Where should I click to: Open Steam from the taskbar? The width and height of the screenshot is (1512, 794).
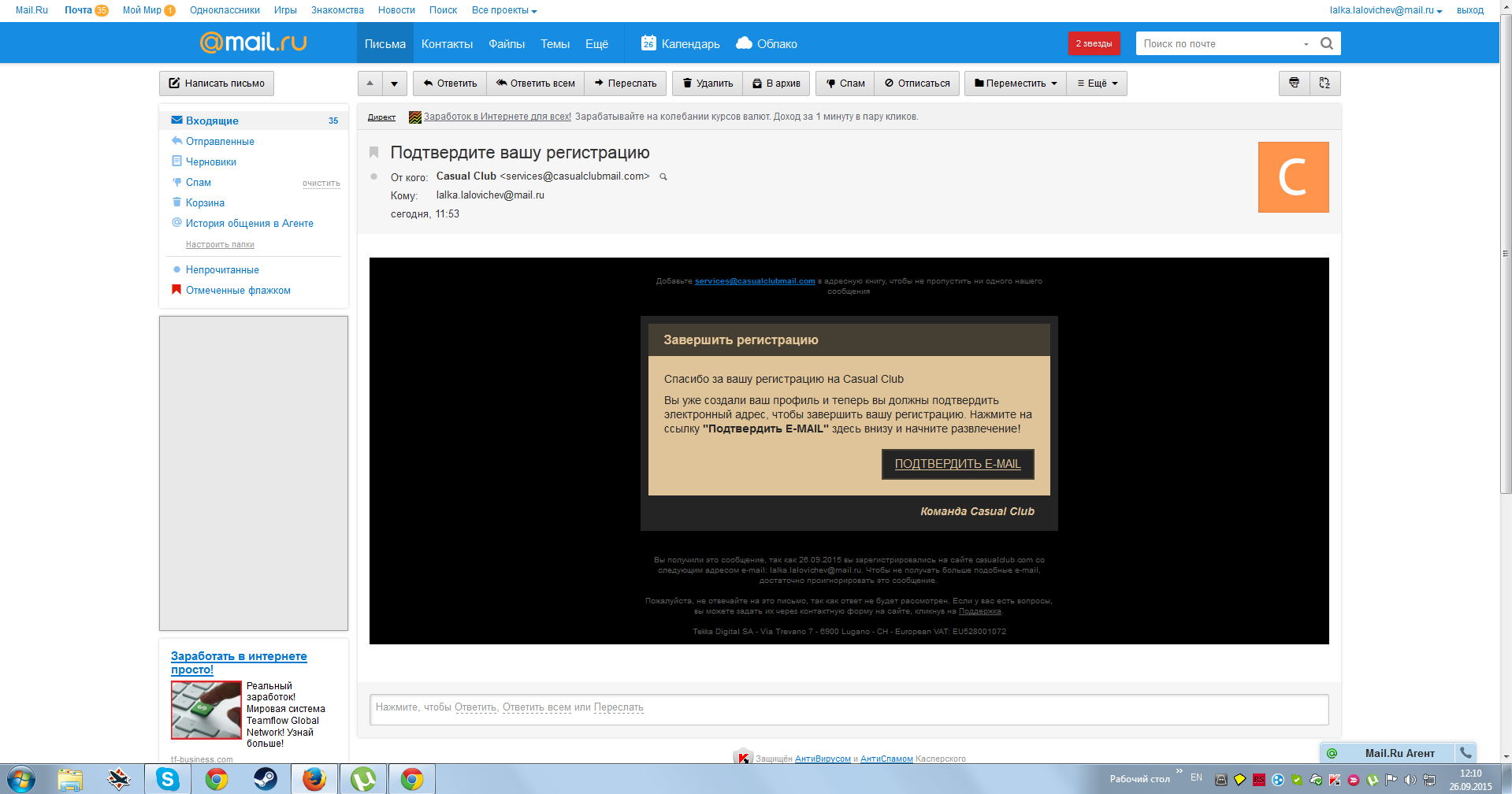265,779
